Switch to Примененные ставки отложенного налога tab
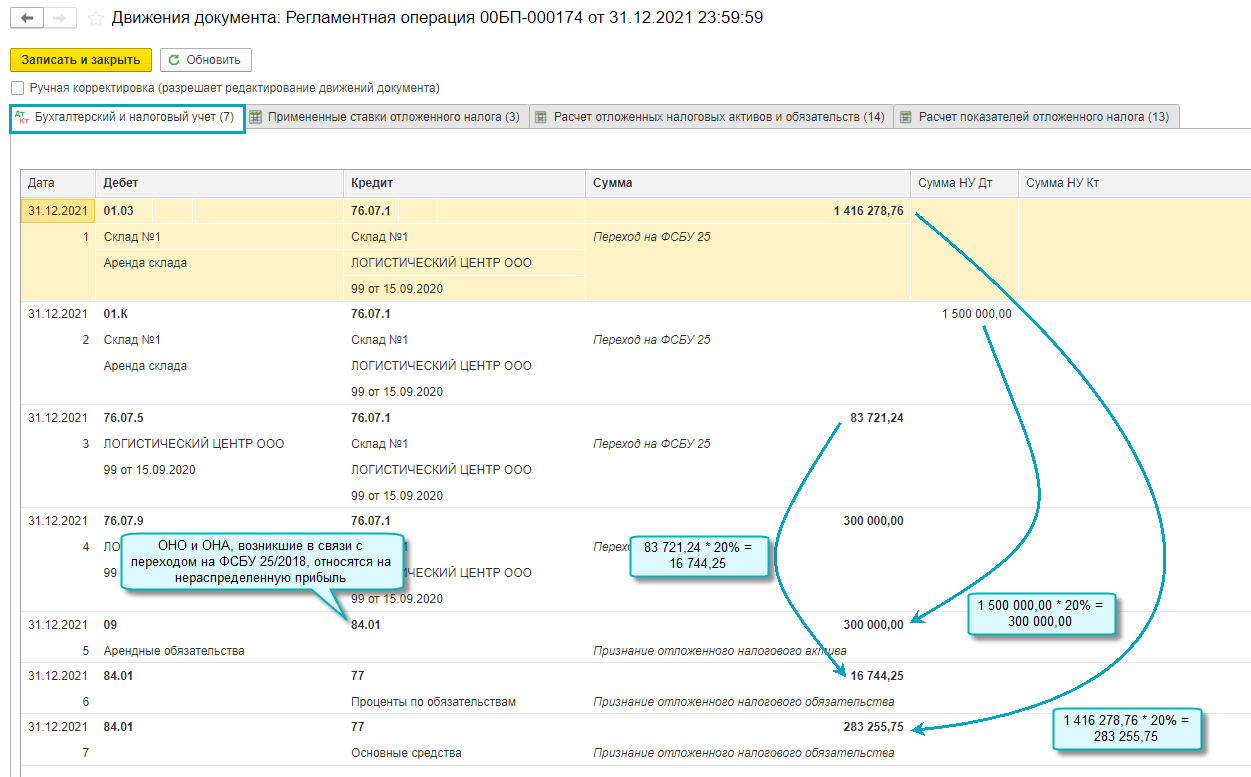Viewport: 1251px width, 777px height. [385, 117]
